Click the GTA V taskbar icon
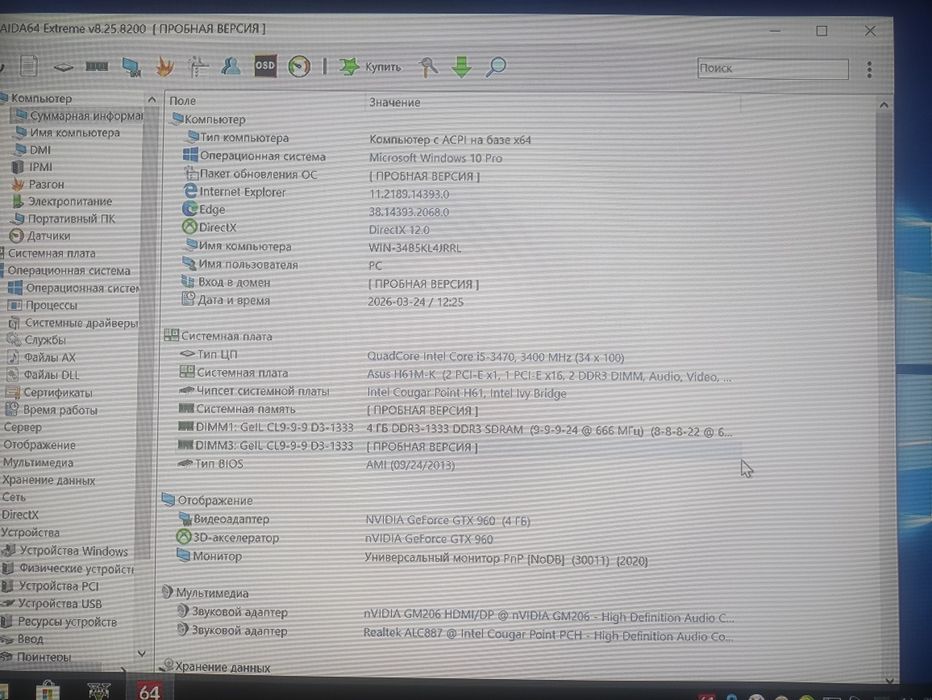Image resolution: width=932 pixels, height=700 pixels. [99, 690]
